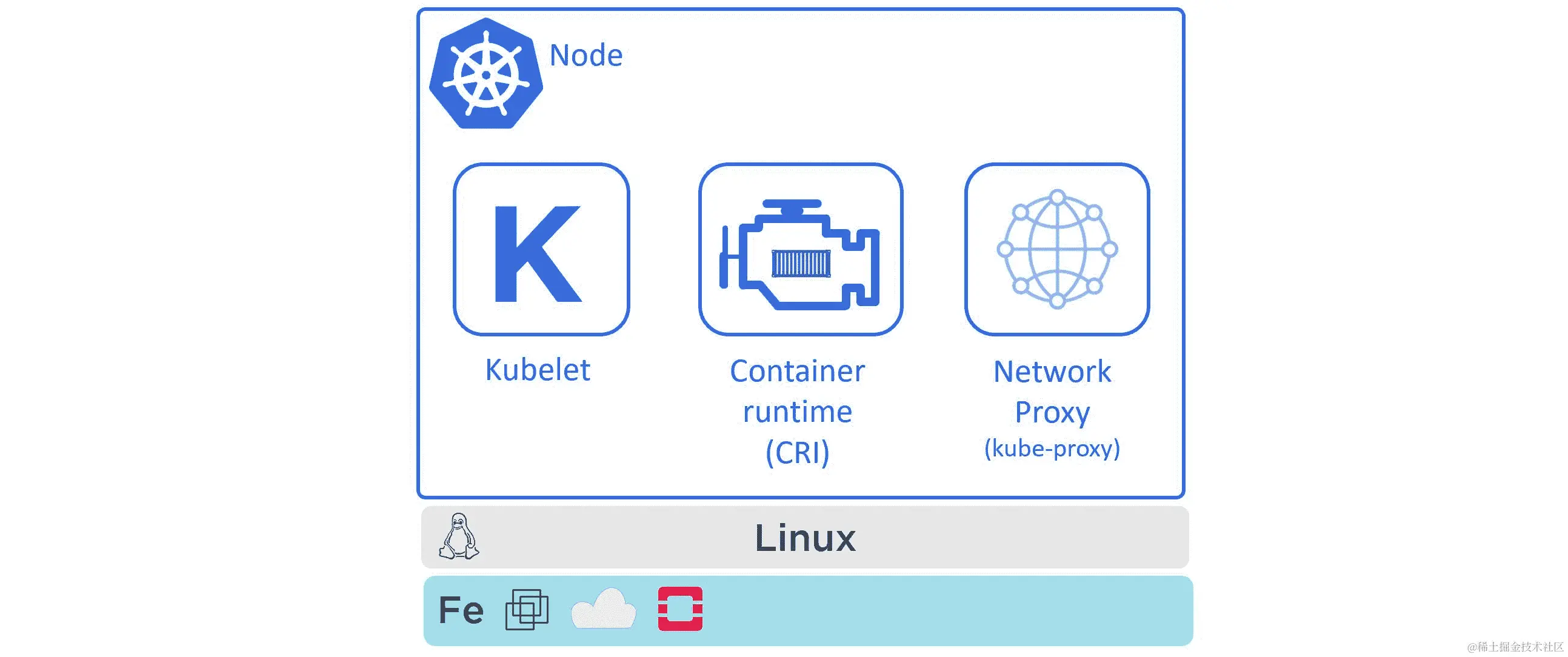Click the 'Fe' bare metal icon
Viewport: 1568px width, 657px height.
coord(461,609)
